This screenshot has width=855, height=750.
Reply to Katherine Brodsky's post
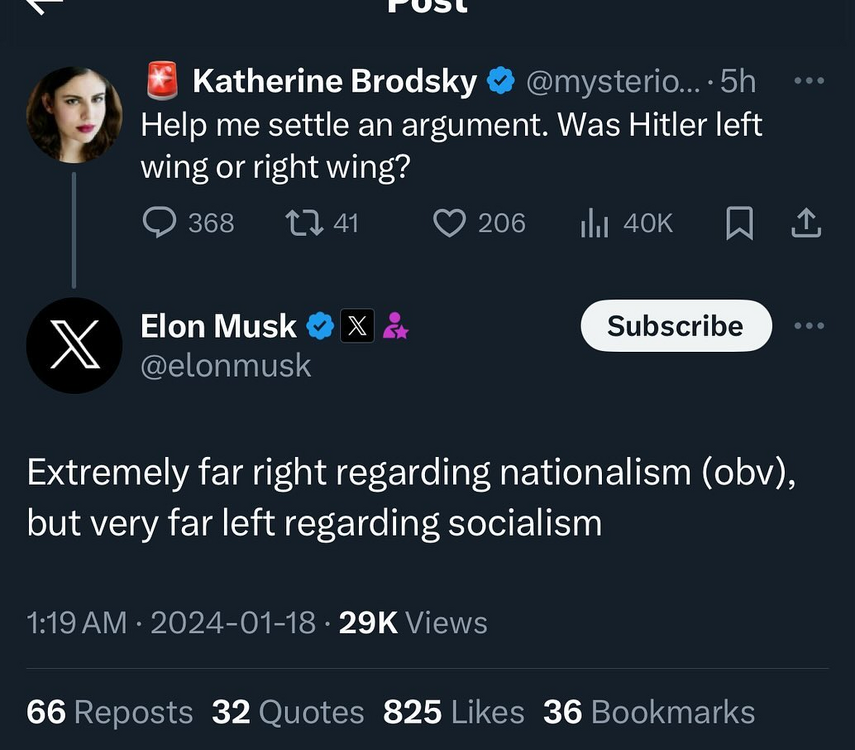[160, 222]
